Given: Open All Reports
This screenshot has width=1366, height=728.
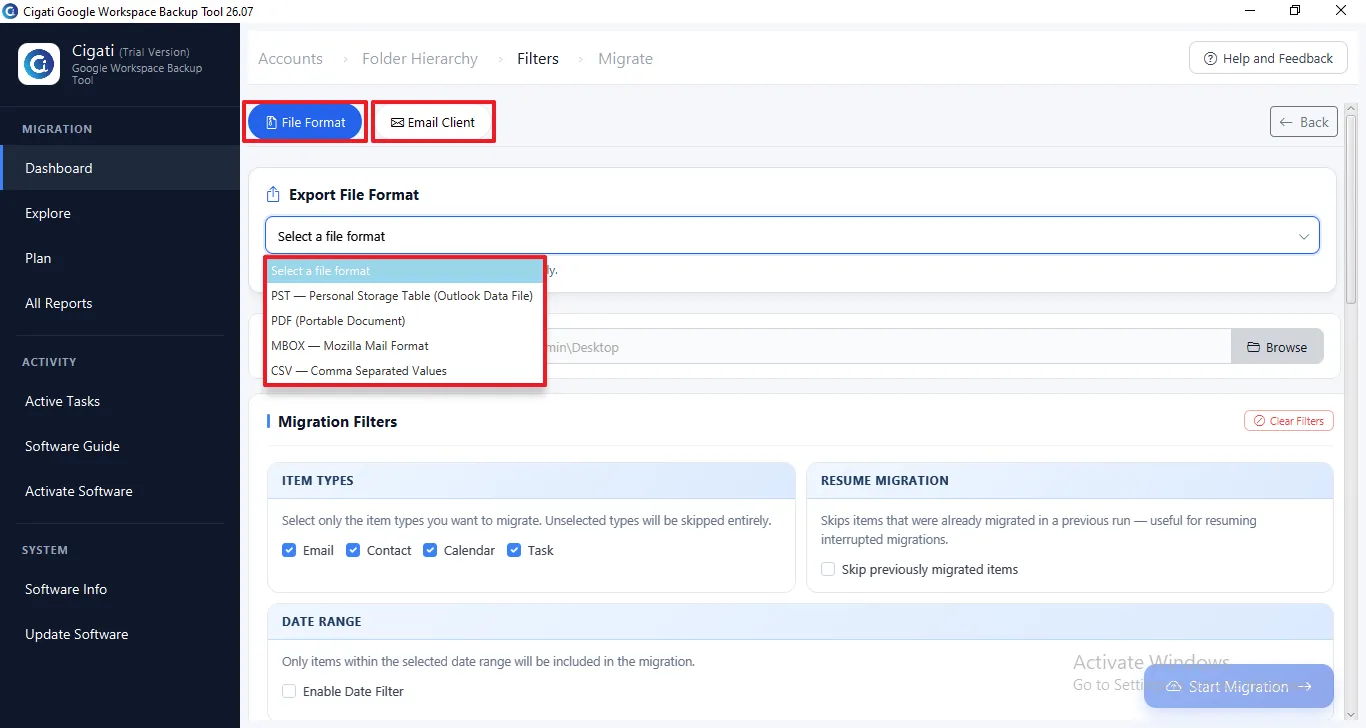Looking at the screenshot, I should [120, 303].
